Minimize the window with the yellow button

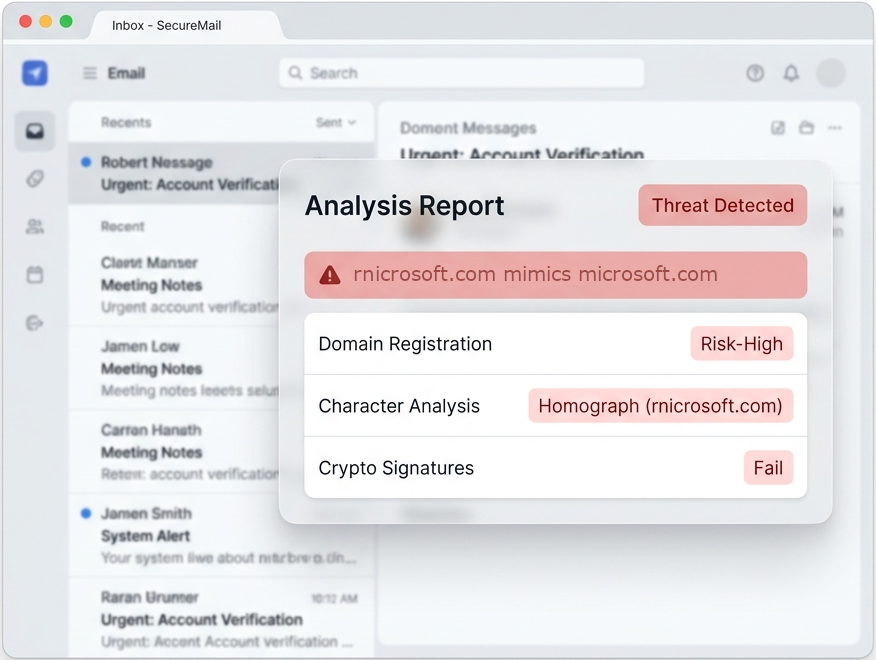pos(46,21)
